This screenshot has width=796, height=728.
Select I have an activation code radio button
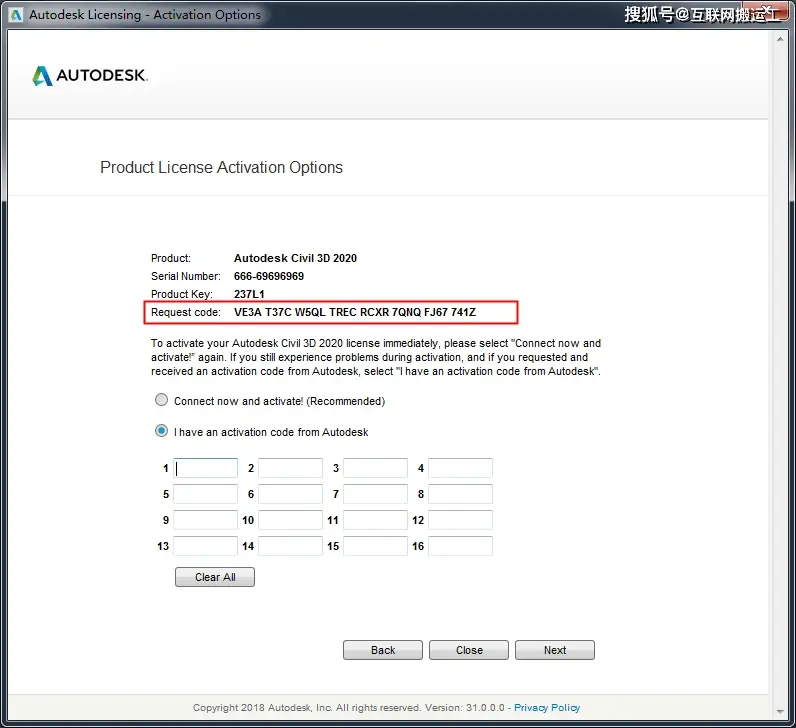[x=161, y=431]
